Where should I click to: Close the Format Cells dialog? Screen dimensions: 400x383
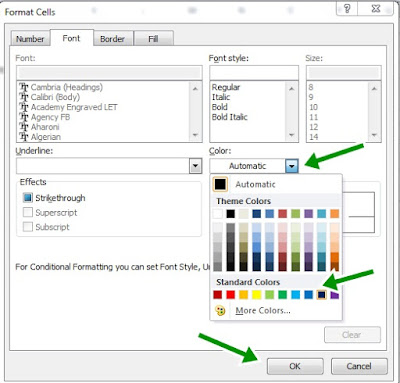tap(376, 8)
